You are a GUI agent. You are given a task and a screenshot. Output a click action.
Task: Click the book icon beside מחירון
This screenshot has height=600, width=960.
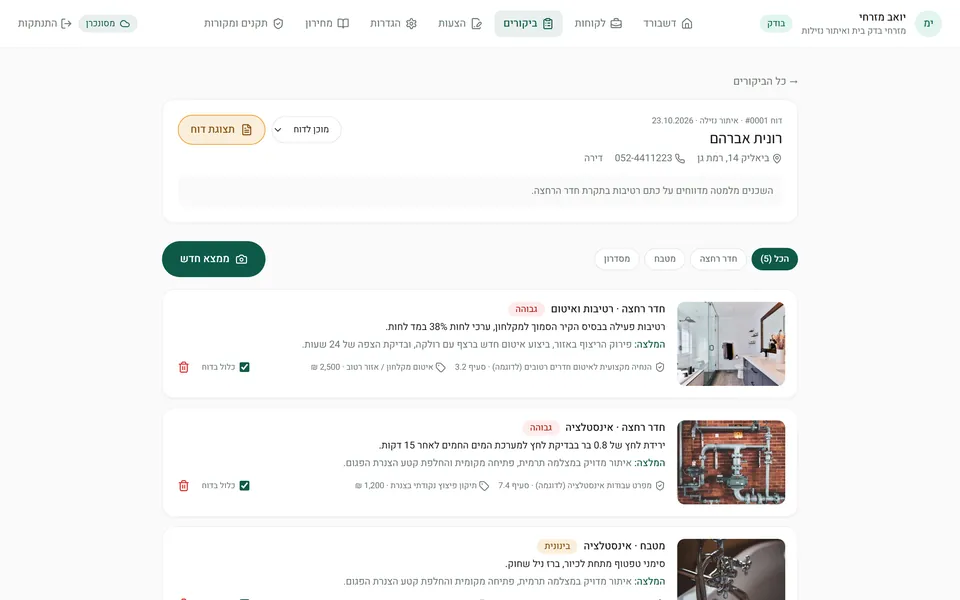343,23
